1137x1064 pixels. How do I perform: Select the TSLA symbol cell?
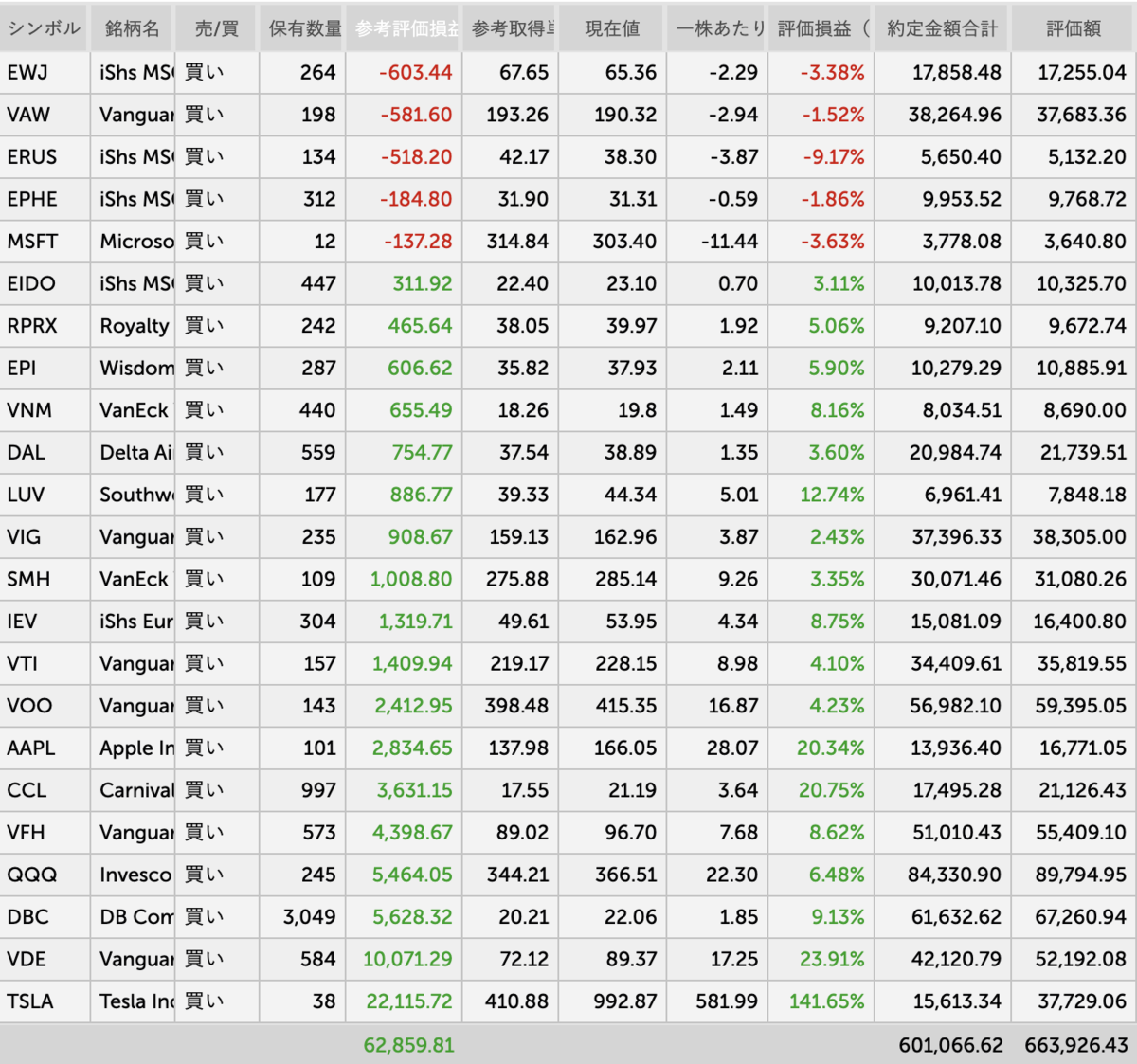[45, 1001]
